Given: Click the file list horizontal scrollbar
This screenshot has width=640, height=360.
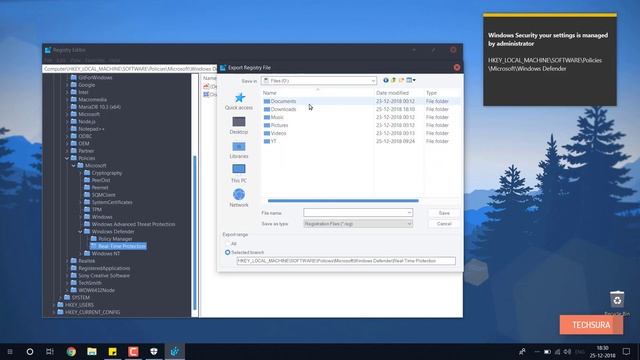Looking at the screenshot, I should 343,200.
